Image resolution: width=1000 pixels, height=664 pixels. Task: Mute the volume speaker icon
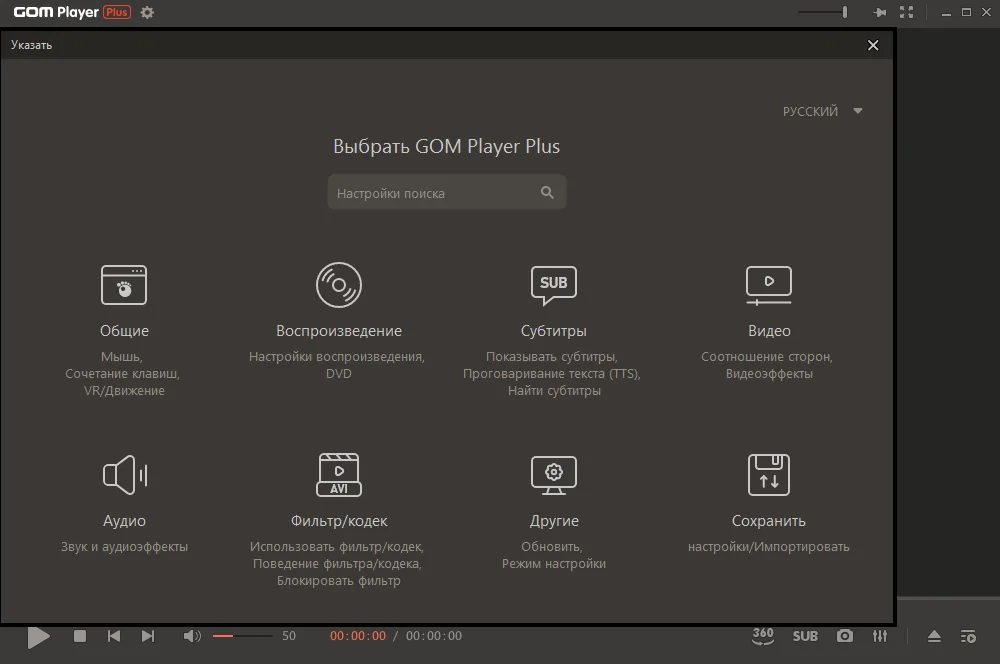[x=191, y=636]
